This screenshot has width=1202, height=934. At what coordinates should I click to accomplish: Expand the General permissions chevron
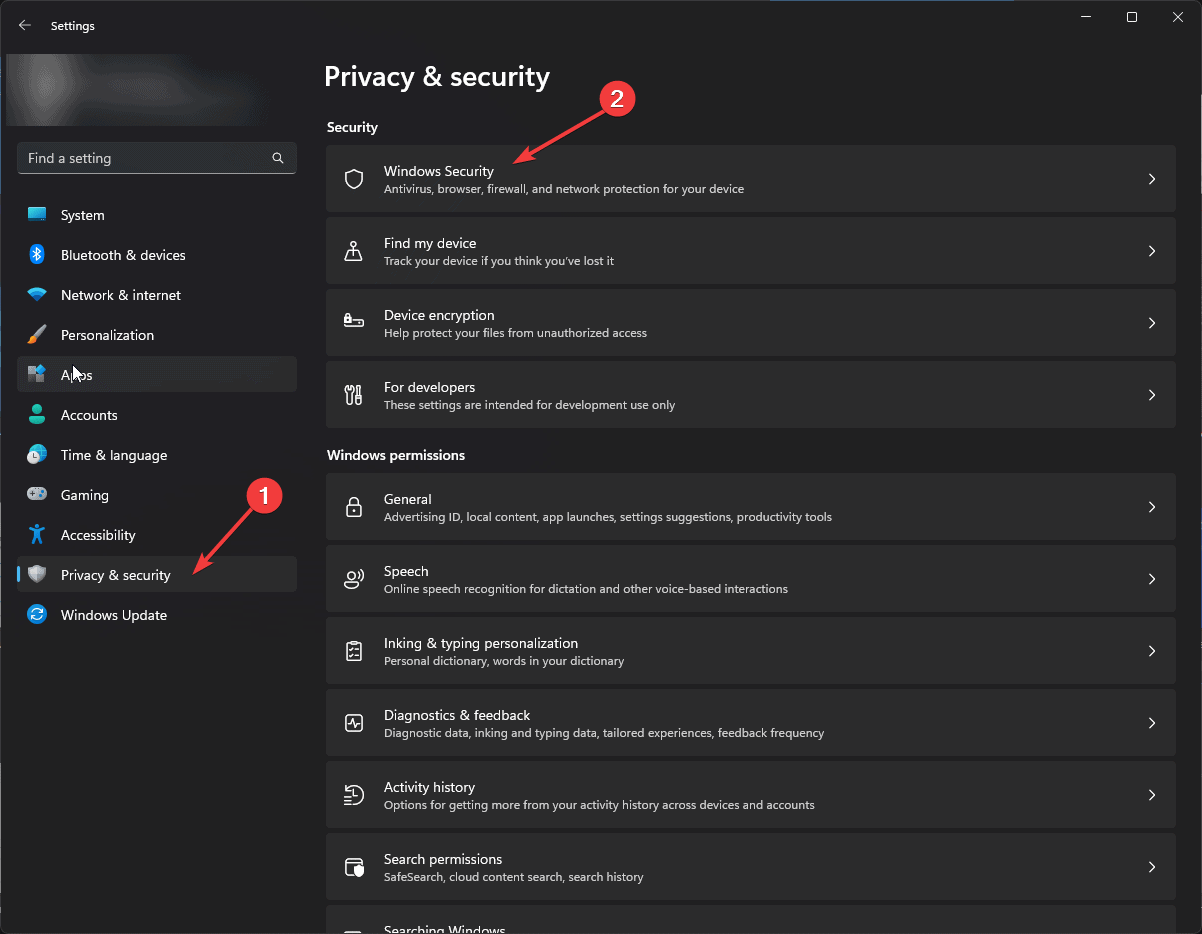1151,506
